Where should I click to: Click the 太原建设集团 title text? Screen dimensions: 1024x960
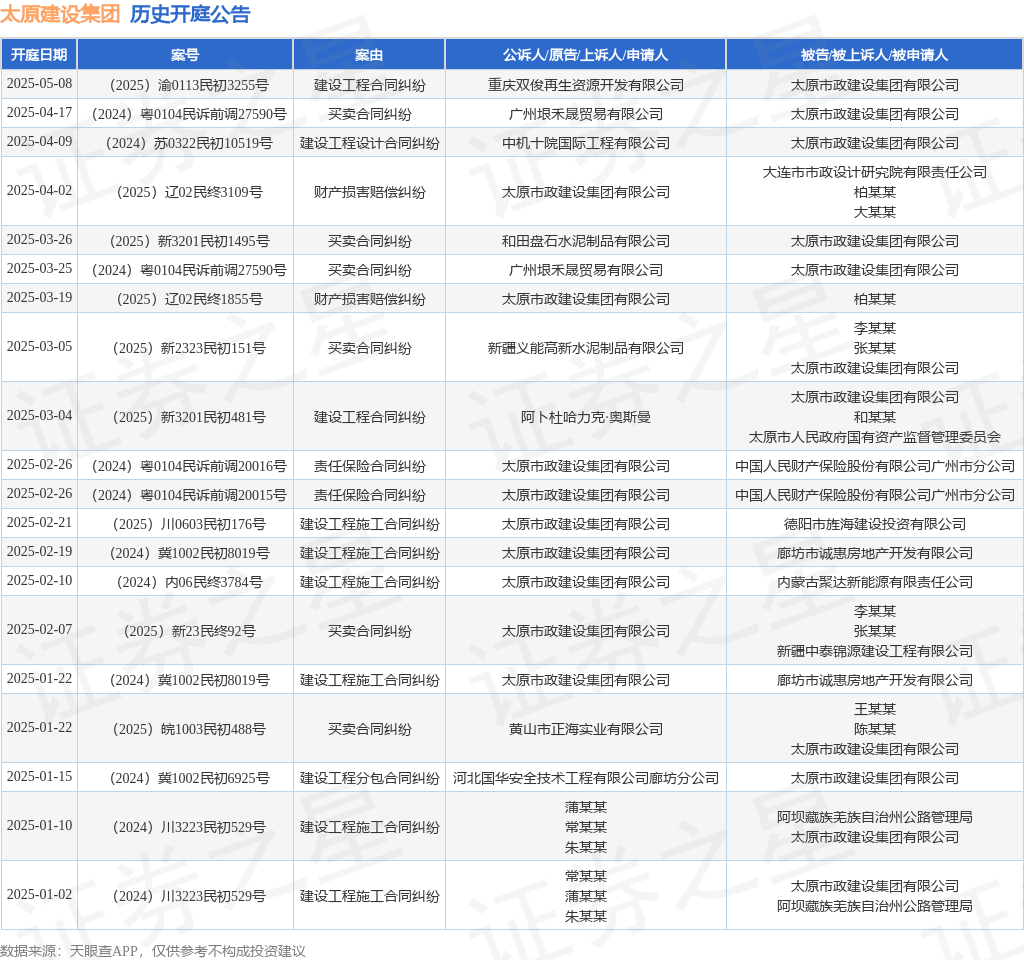60,14
